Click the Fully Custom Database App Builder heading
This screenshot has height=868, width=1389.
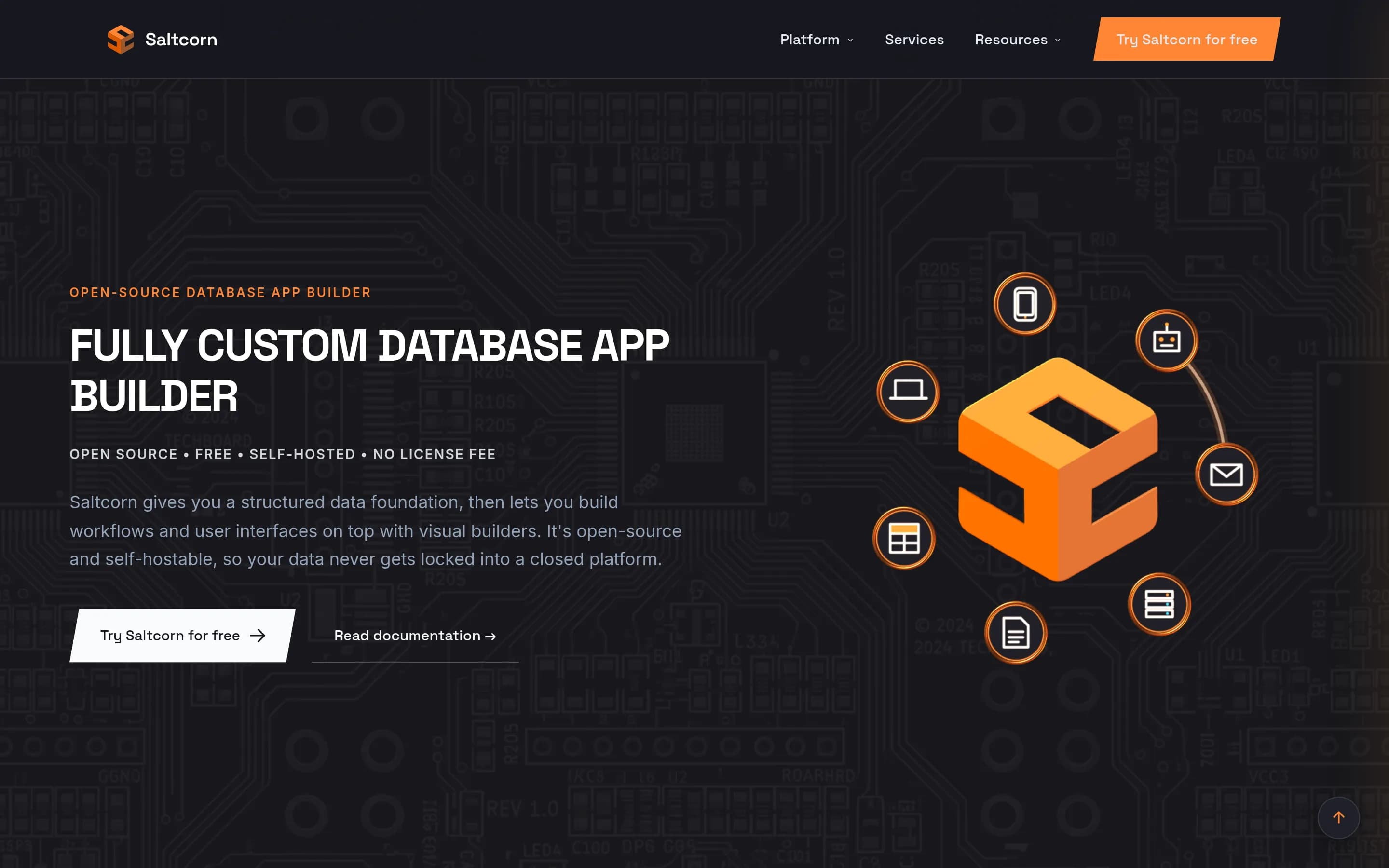pos(369,370)
